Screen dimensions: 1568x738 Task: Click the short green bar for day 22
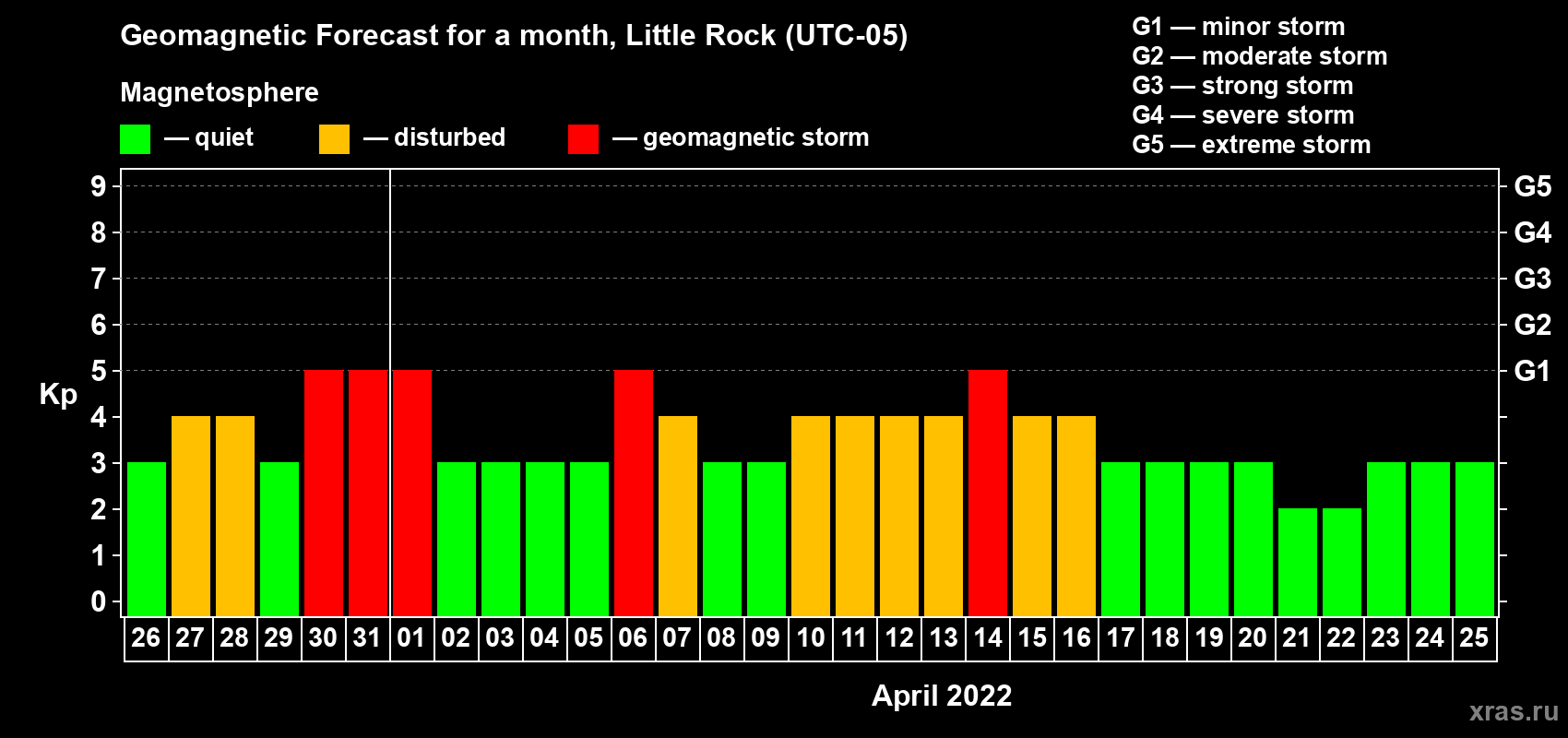coord(1342,562)
